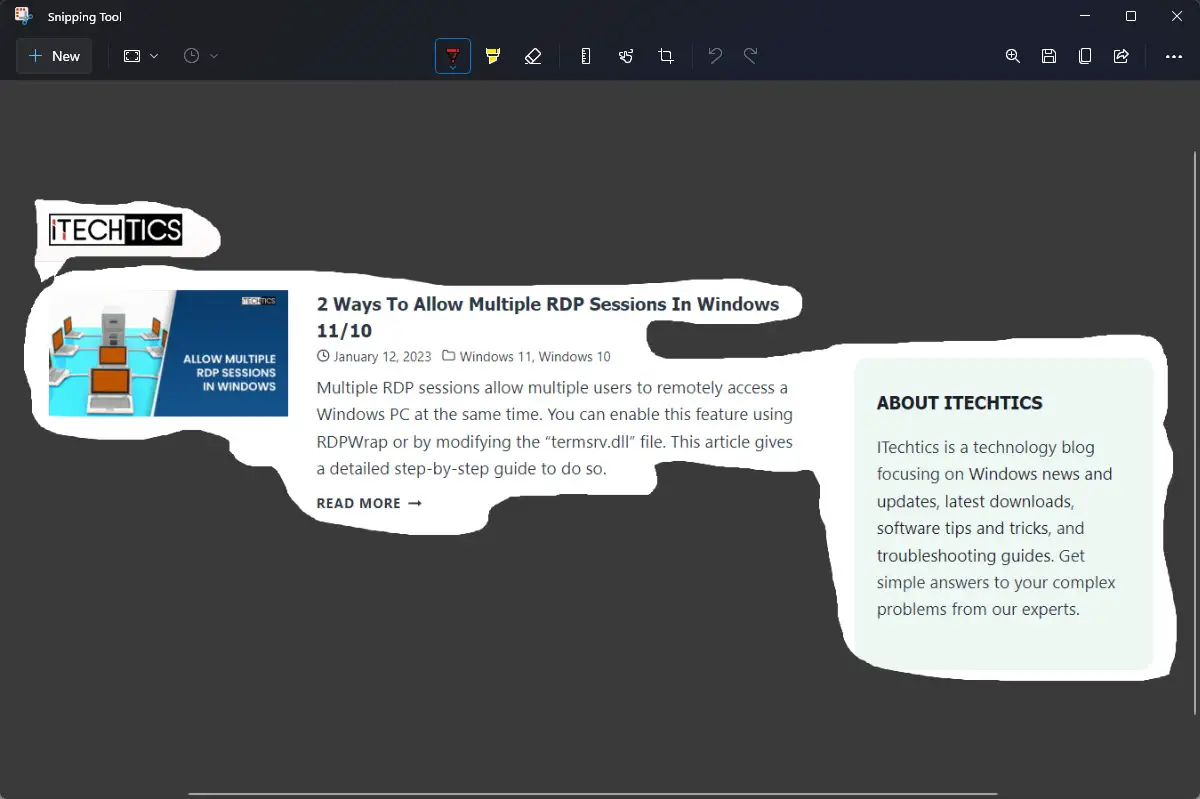1200x799 pixels.
Task: Click the Redo icon
Action: 753,56
